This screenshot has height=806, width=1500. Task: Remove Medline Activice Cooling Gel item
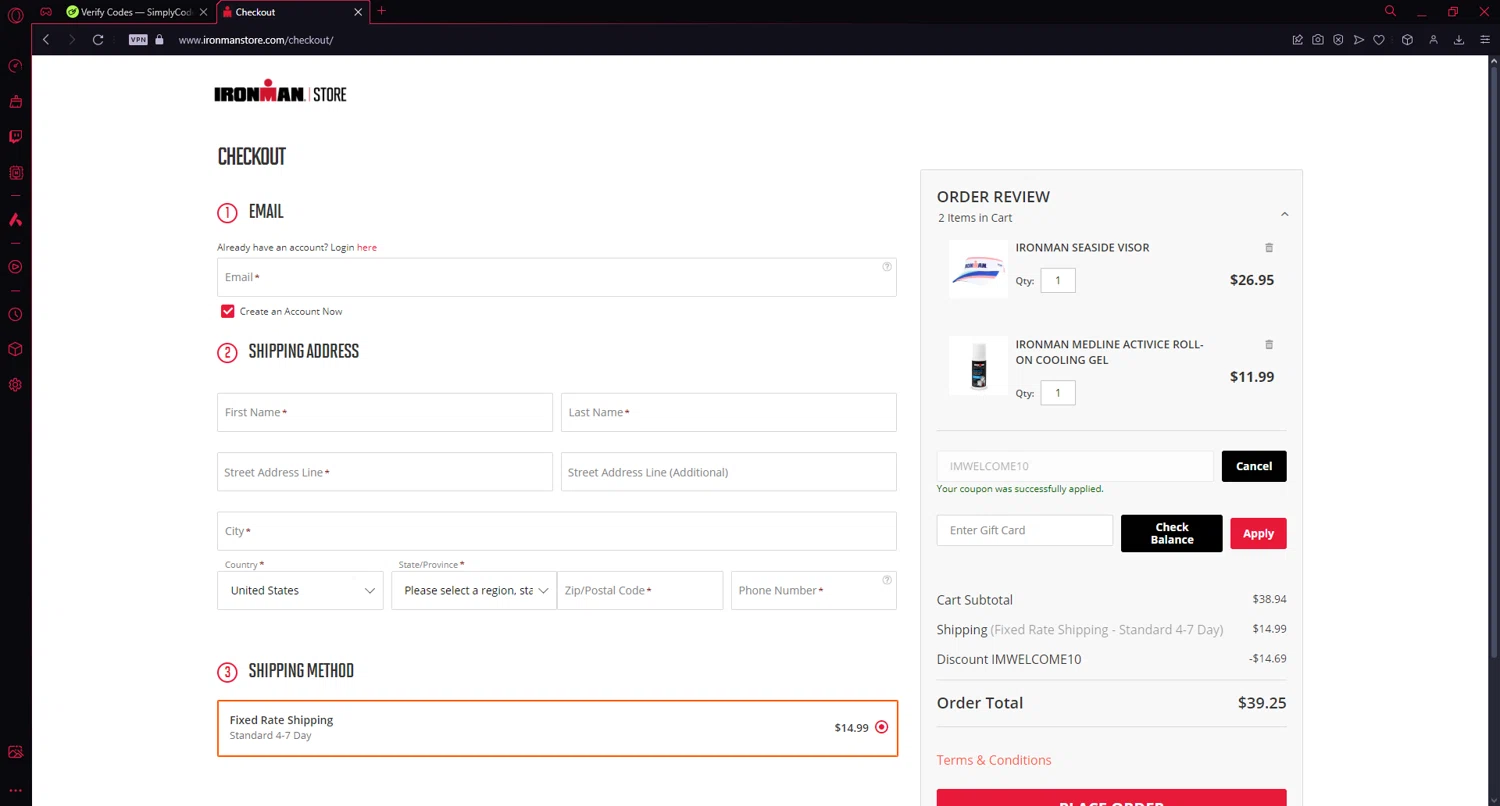(x=1269, y=344)
